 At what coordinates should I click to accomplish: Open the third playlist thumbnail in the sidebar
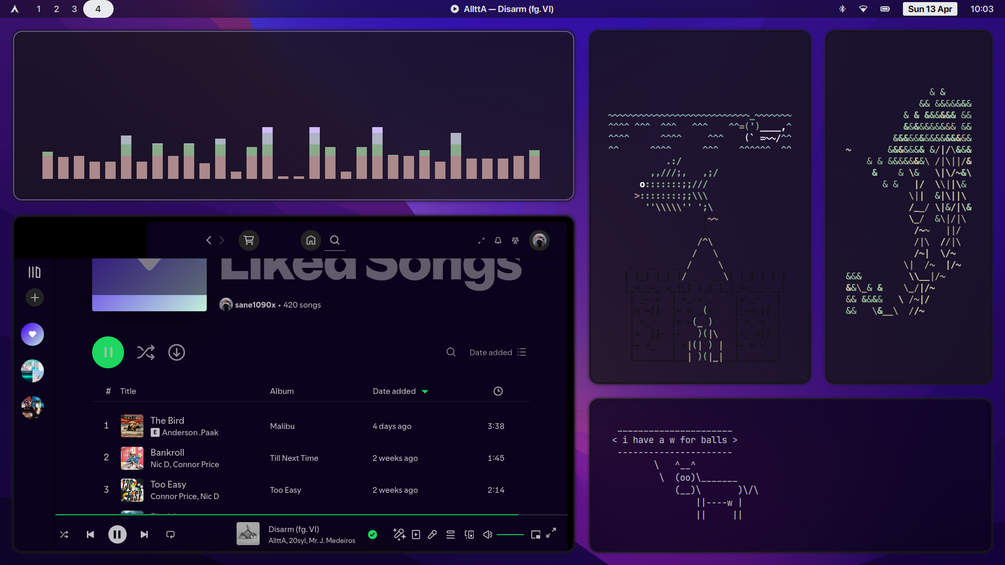(x=32, y=407)
